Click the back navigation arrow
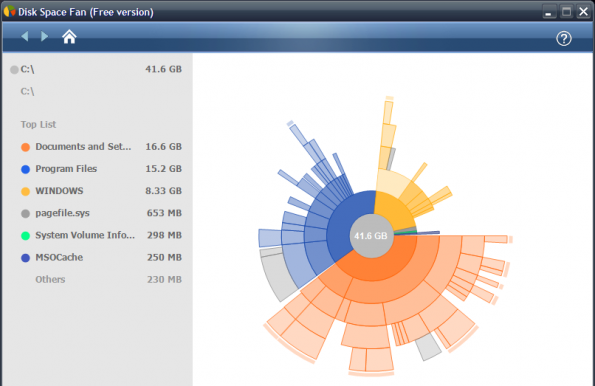 pos(25,36)
